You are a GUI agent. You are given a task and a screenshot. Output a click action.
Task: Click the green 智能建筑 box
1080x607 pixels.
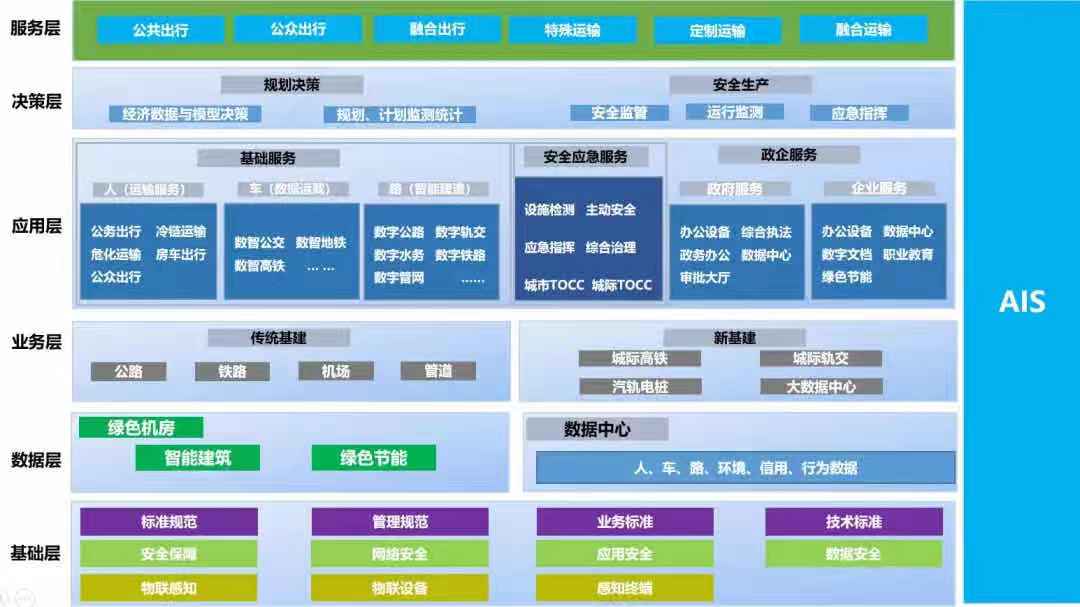click(197, 458)
